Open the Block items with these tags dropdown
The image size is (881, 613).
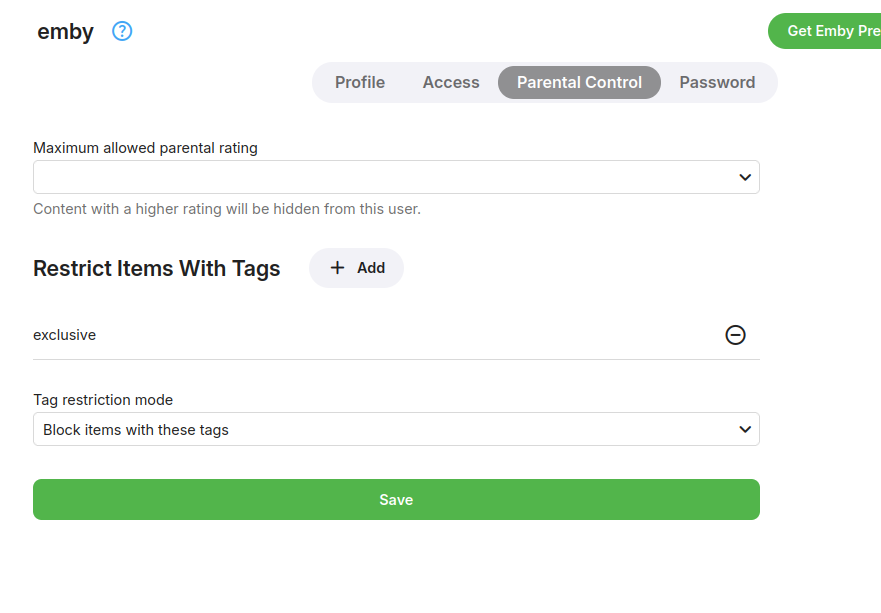395,429
